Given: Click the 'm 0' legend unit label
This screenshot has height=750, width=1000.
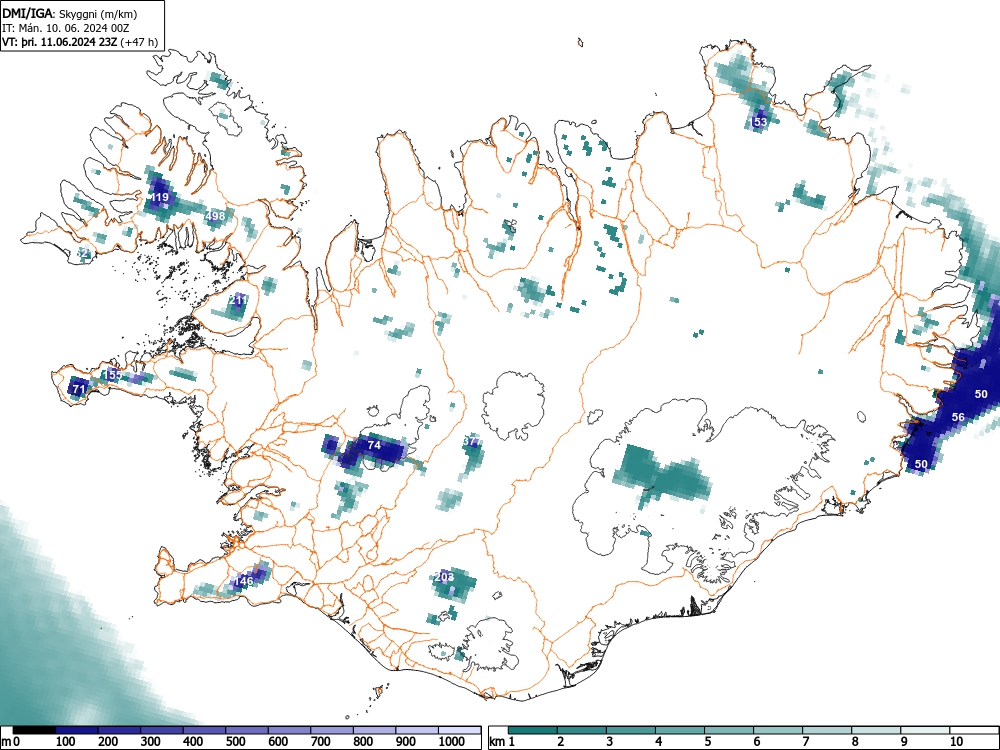Looking at the screenshot, I should (x=11, y=742).
